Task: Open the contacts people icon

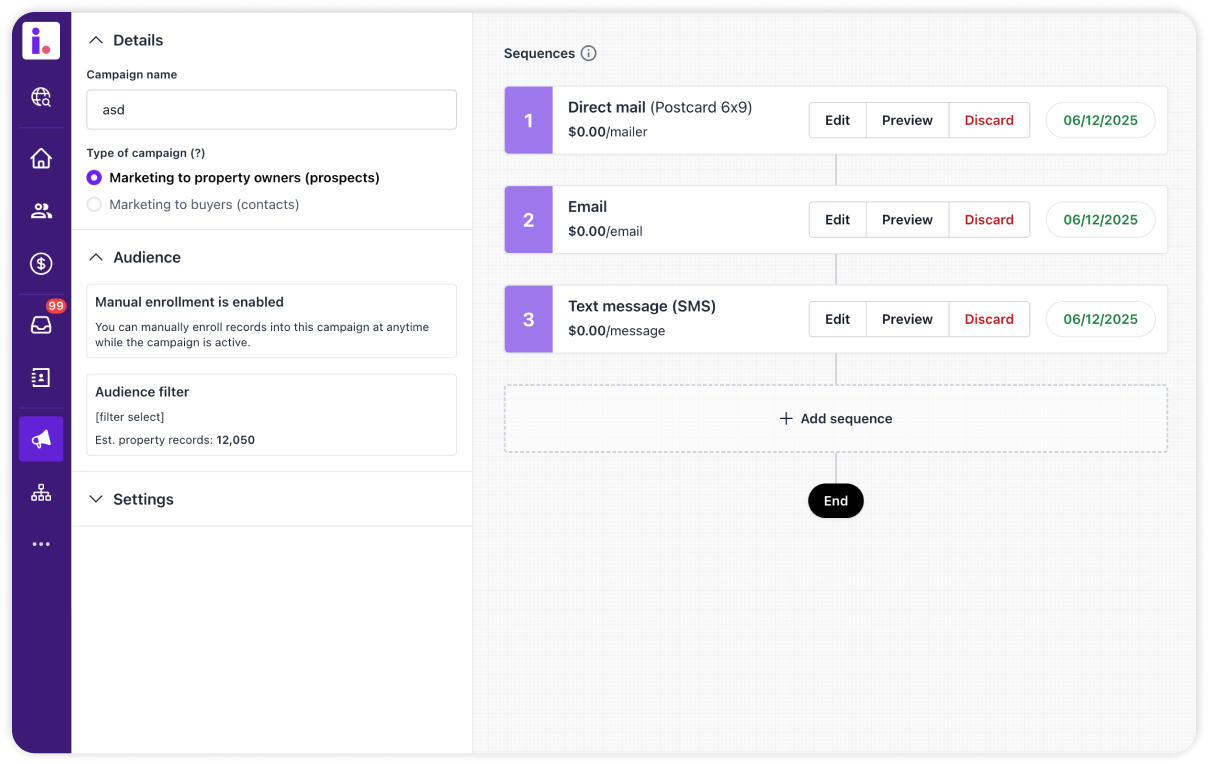Action: pos(41,211)
